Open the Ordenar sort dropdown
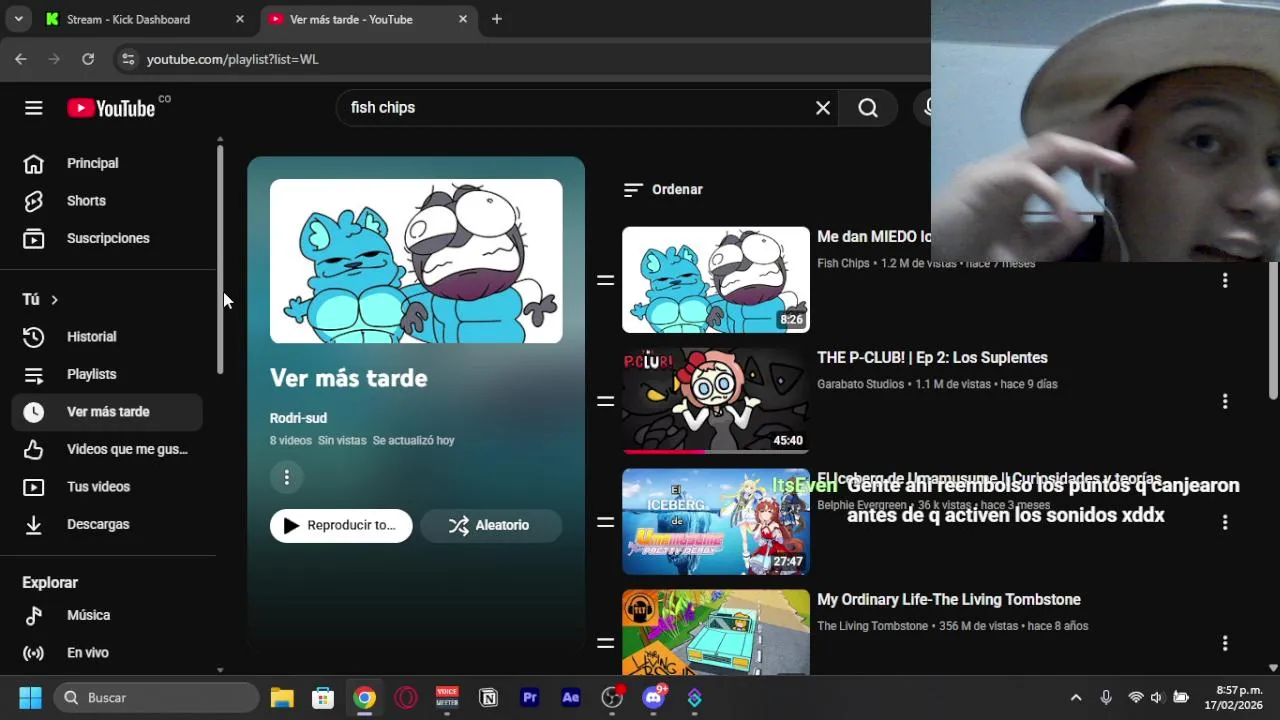Screen dimensions: 1280x720 663,189
